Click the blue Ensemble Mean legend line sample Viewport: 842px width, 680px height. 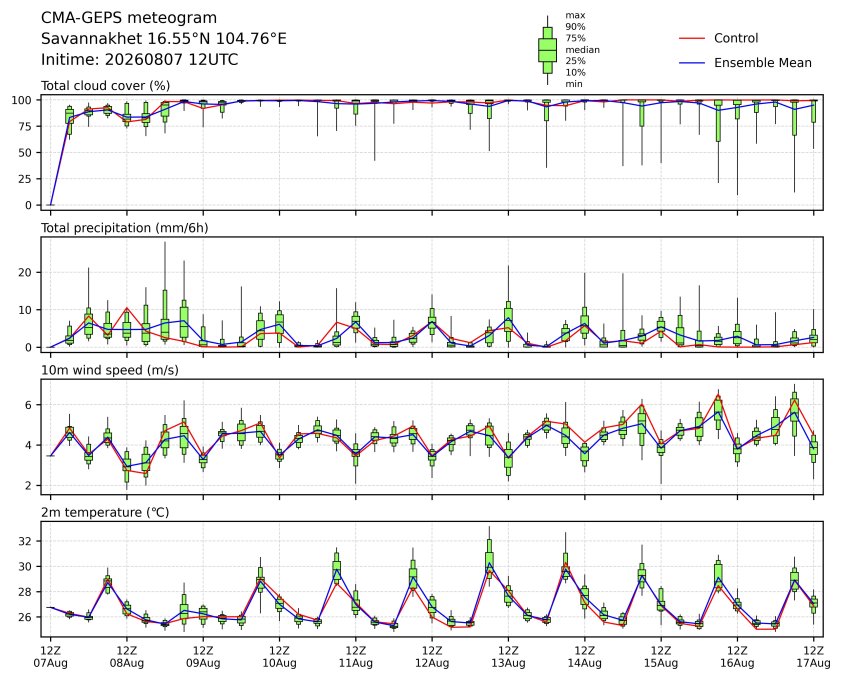692,63
